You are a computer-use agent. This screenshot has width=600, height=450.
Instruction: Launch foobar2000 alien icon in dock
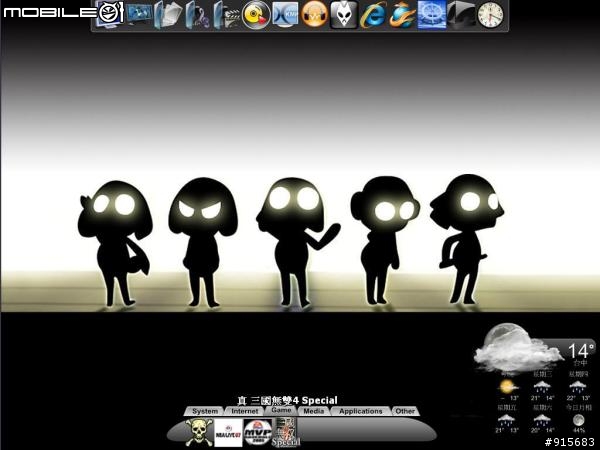pos(344,15)
